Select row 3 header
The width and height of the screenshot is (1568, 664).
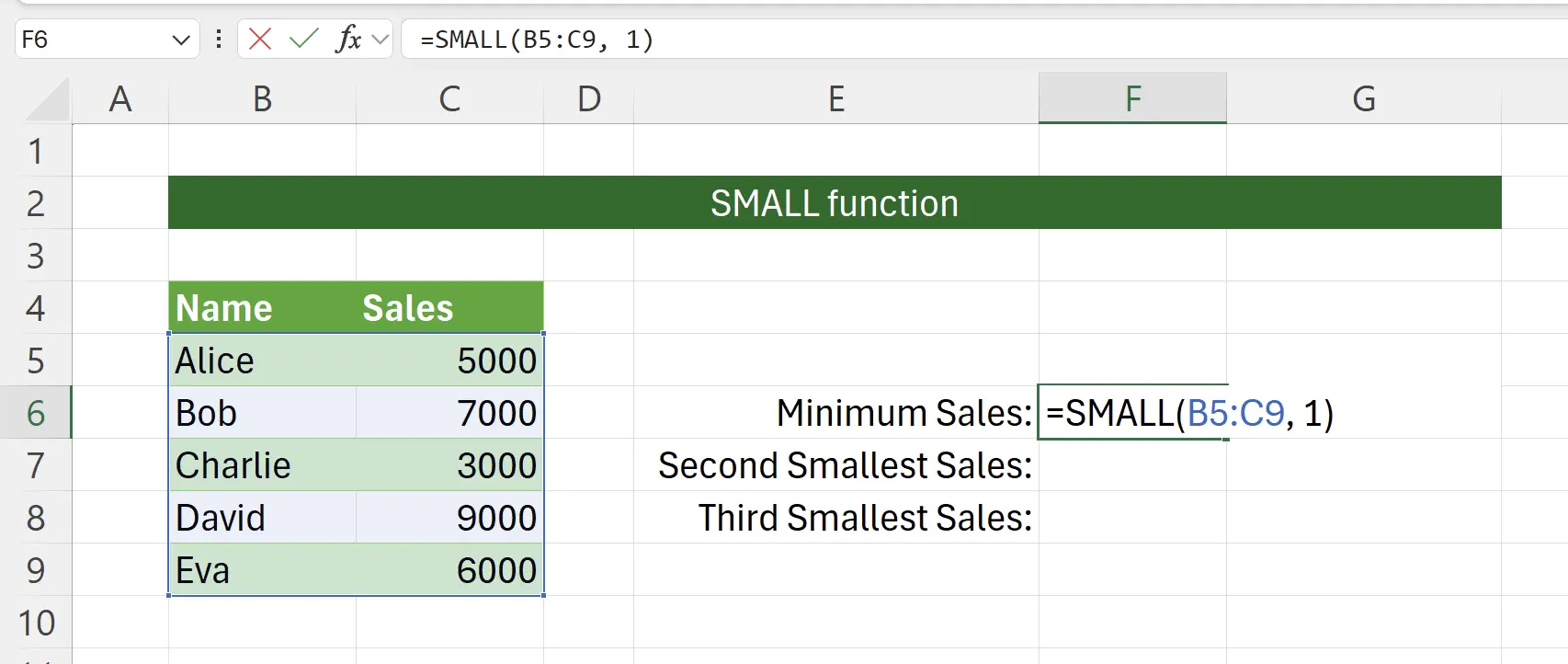click(36, 256)
